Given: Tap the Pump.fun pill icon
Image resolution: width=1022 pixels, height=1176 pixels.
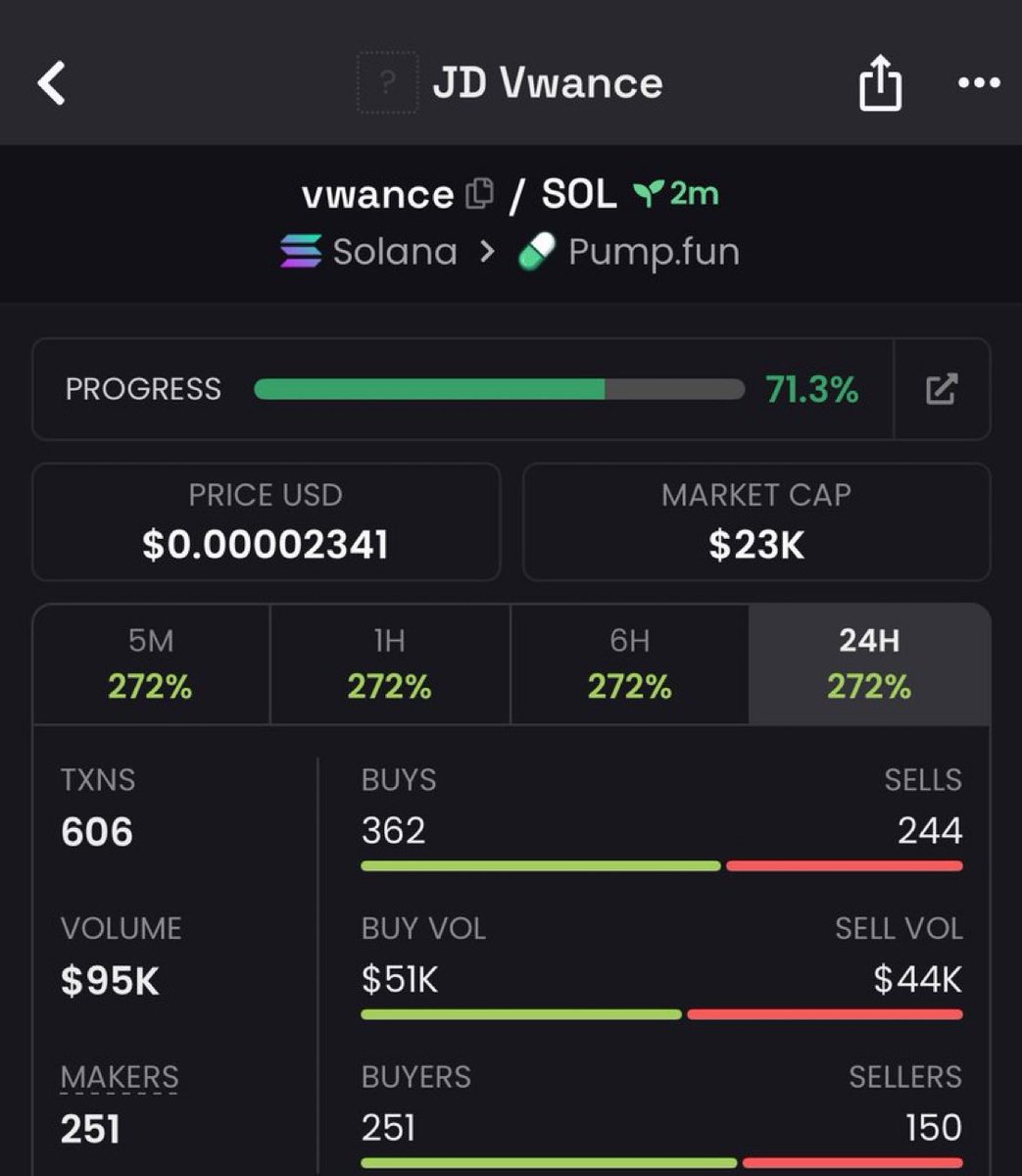Looking at the screenshot, I should click(x=537, y=253).
